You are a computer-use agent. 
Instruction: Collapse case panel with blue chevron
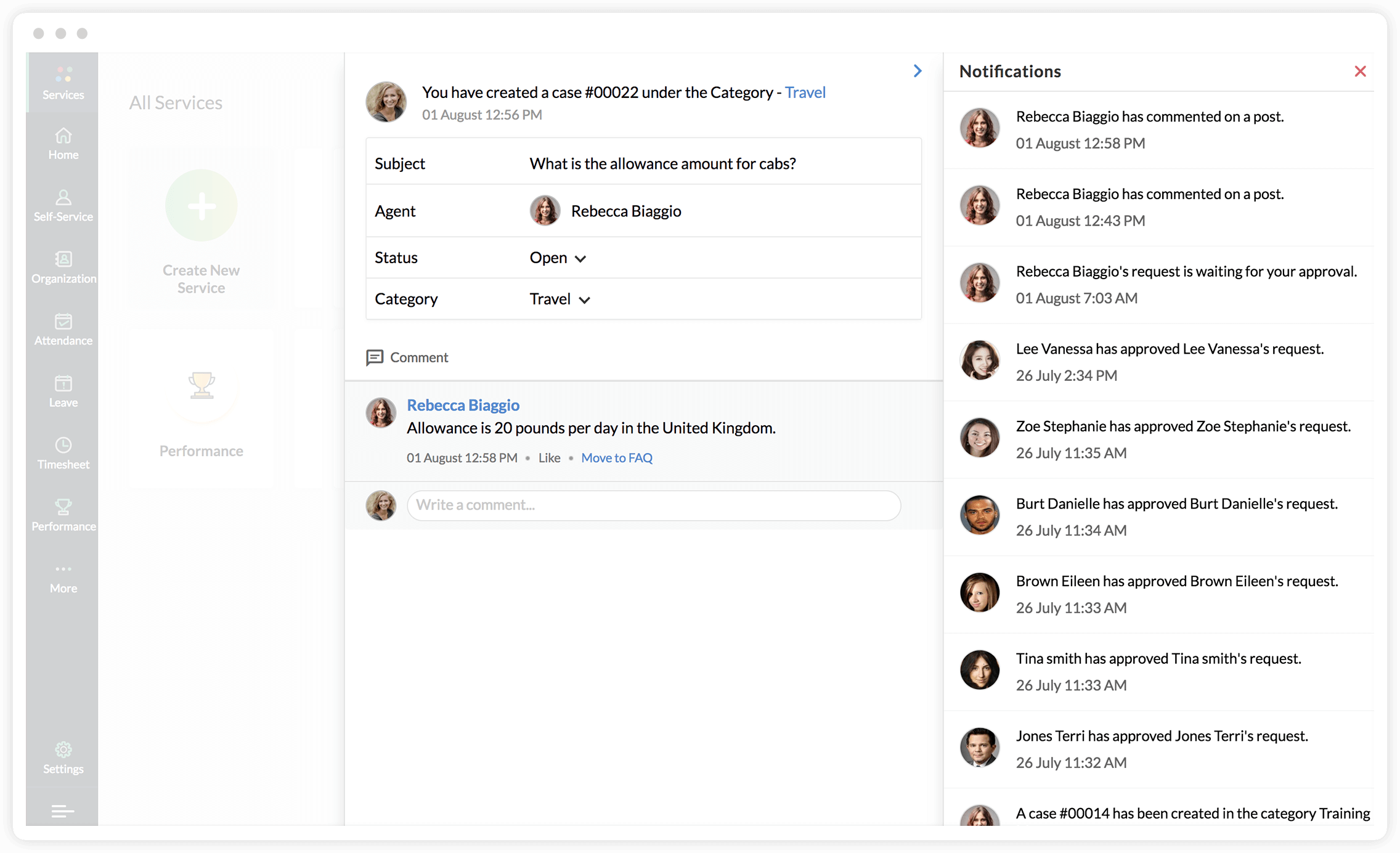point(918,71)
